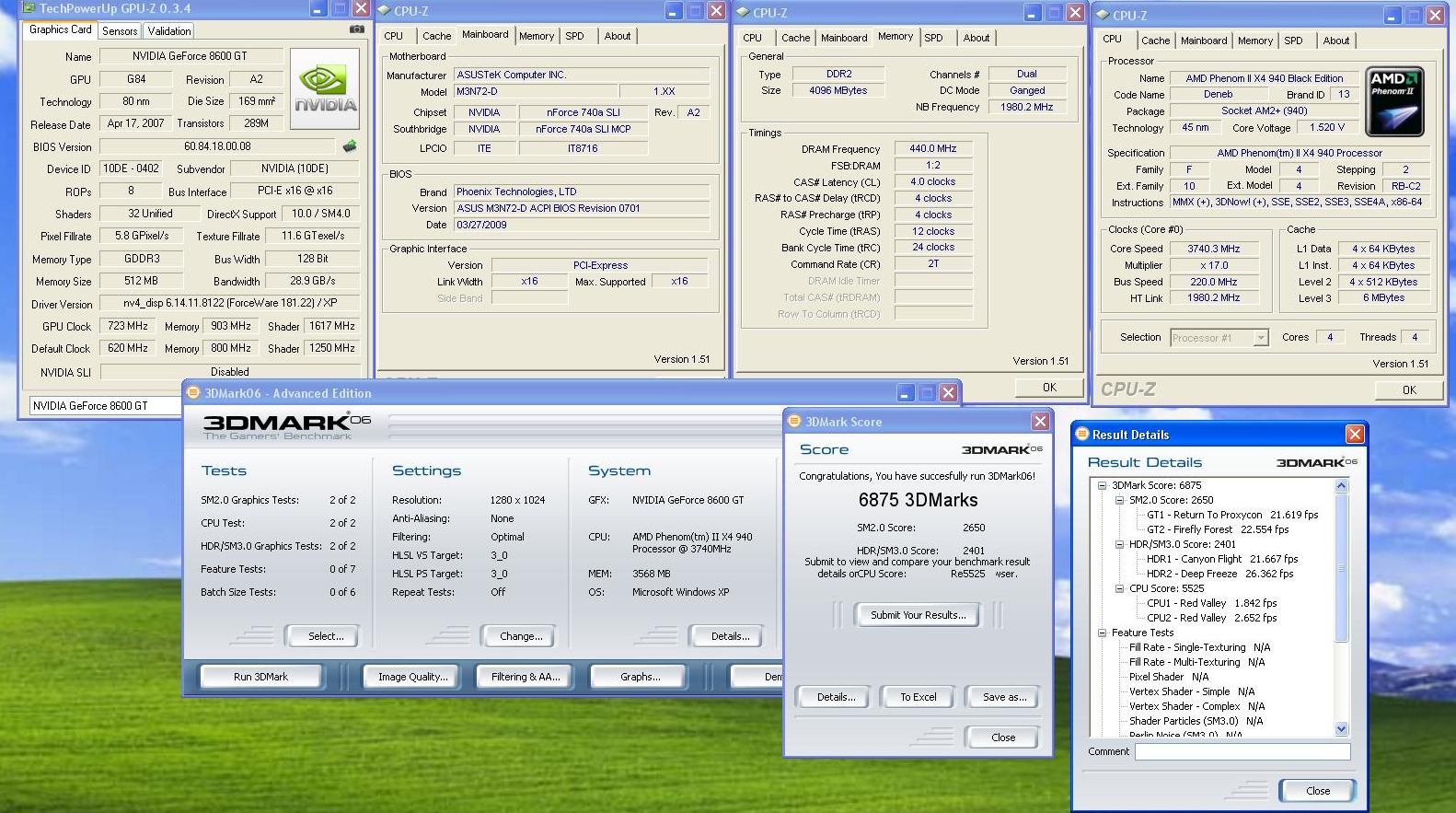Select CPU2 - Red Valley row
The width and height of the screenshot is (1456, 813).
tap(1212, 618)
